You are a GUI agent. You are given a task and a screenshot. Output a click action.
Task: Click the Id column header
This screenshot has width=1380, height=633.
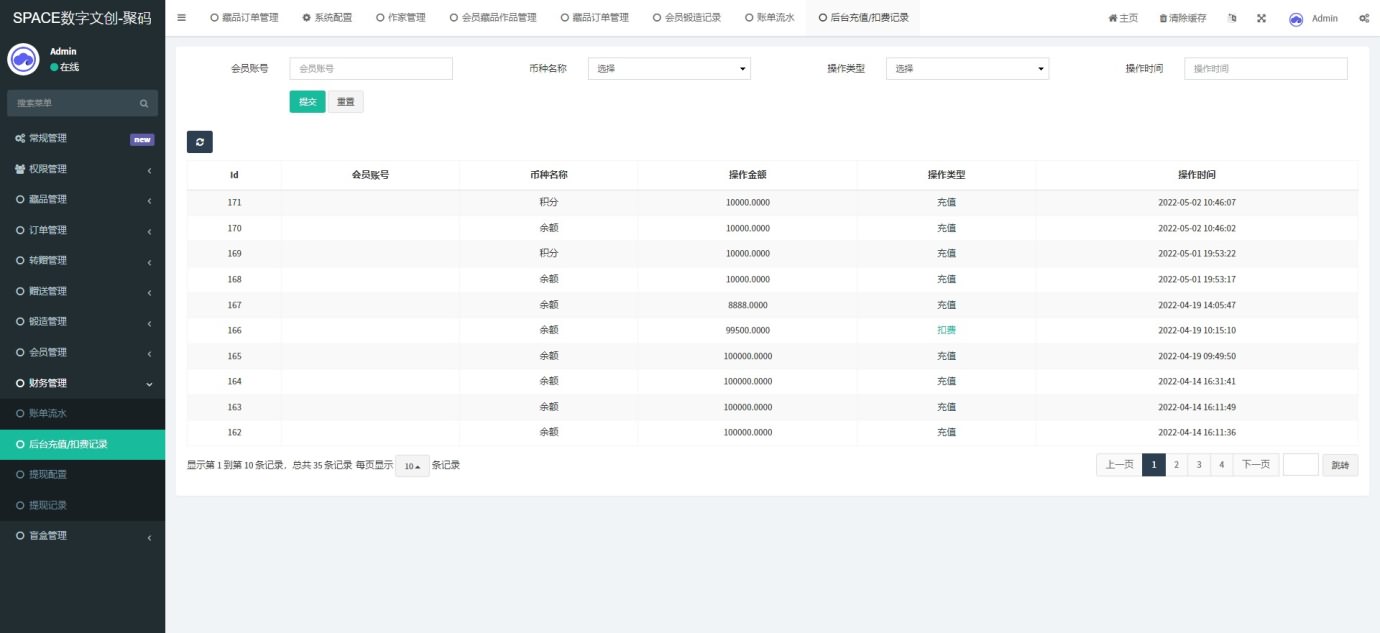[234, 175]
